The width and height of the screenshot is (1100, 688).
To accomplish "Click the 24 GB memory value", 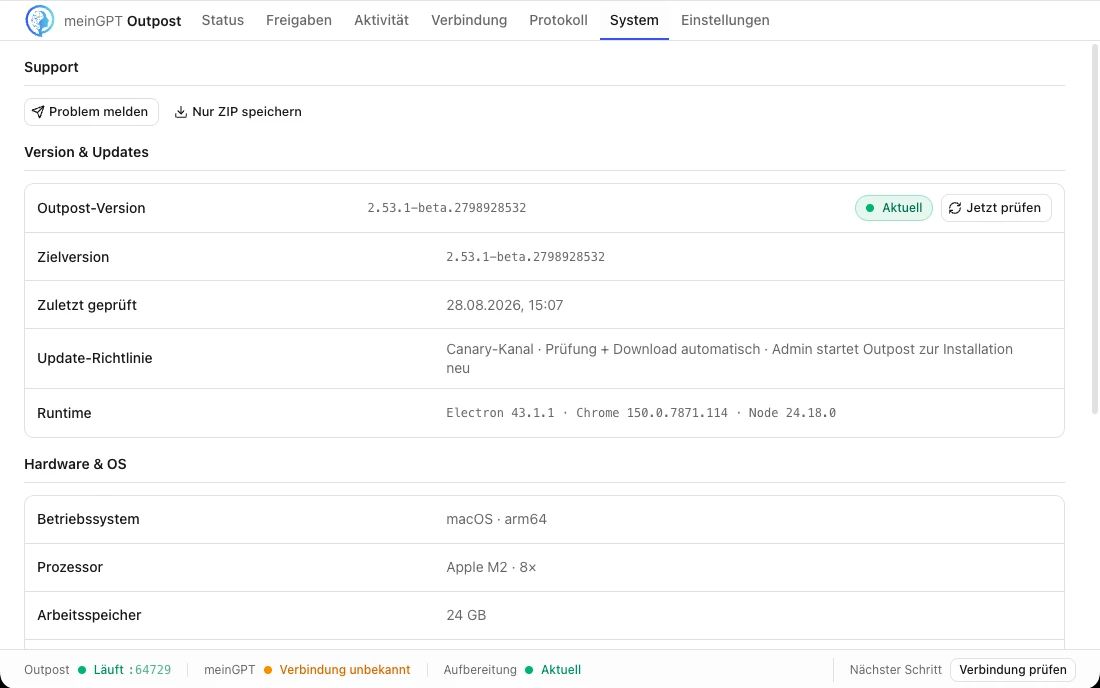I will coord(467,615).
